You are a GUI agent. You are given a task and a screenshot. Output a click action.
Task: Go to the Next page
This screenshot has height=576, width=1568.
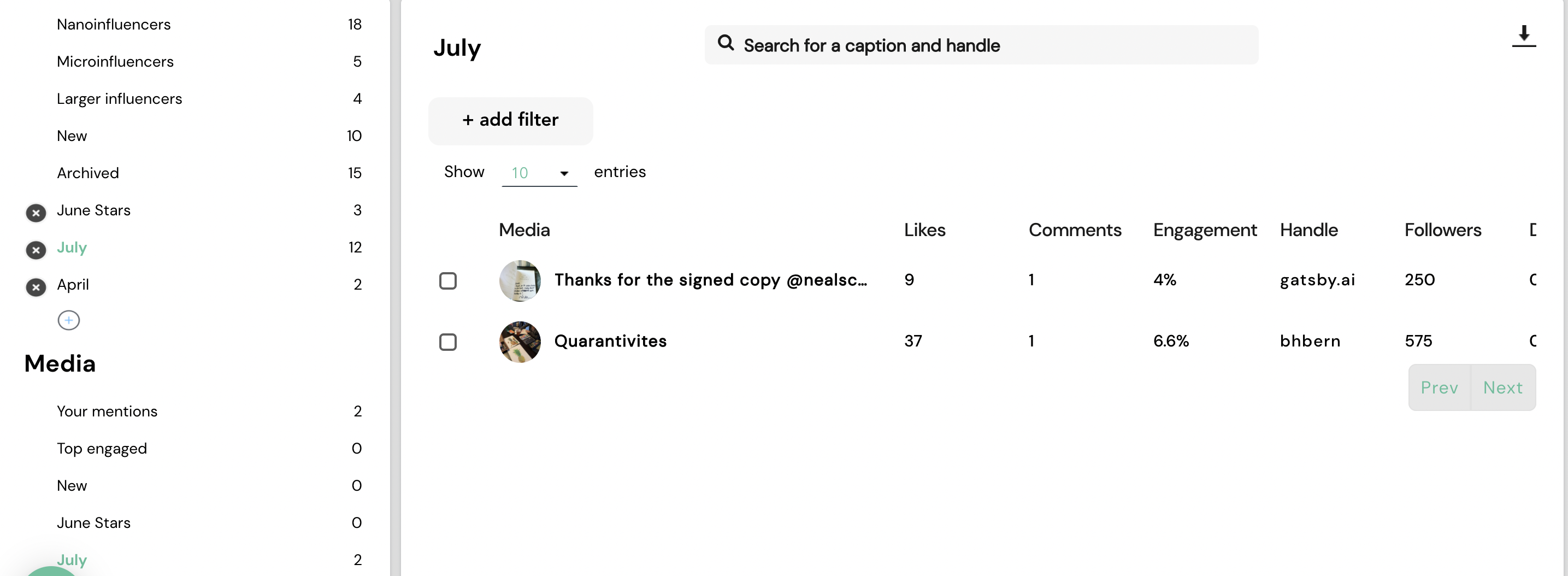(1503, 388)
